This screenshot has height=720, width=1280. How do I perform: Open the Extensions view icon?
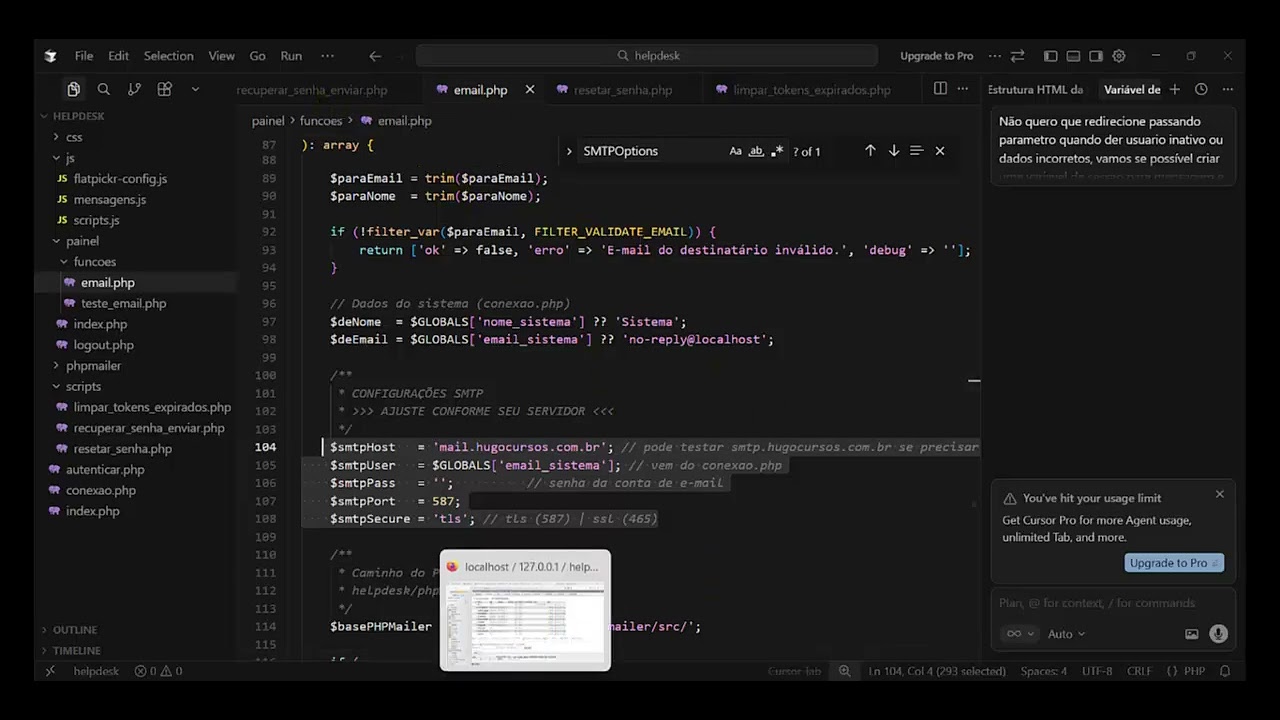(x=165, y=89)
